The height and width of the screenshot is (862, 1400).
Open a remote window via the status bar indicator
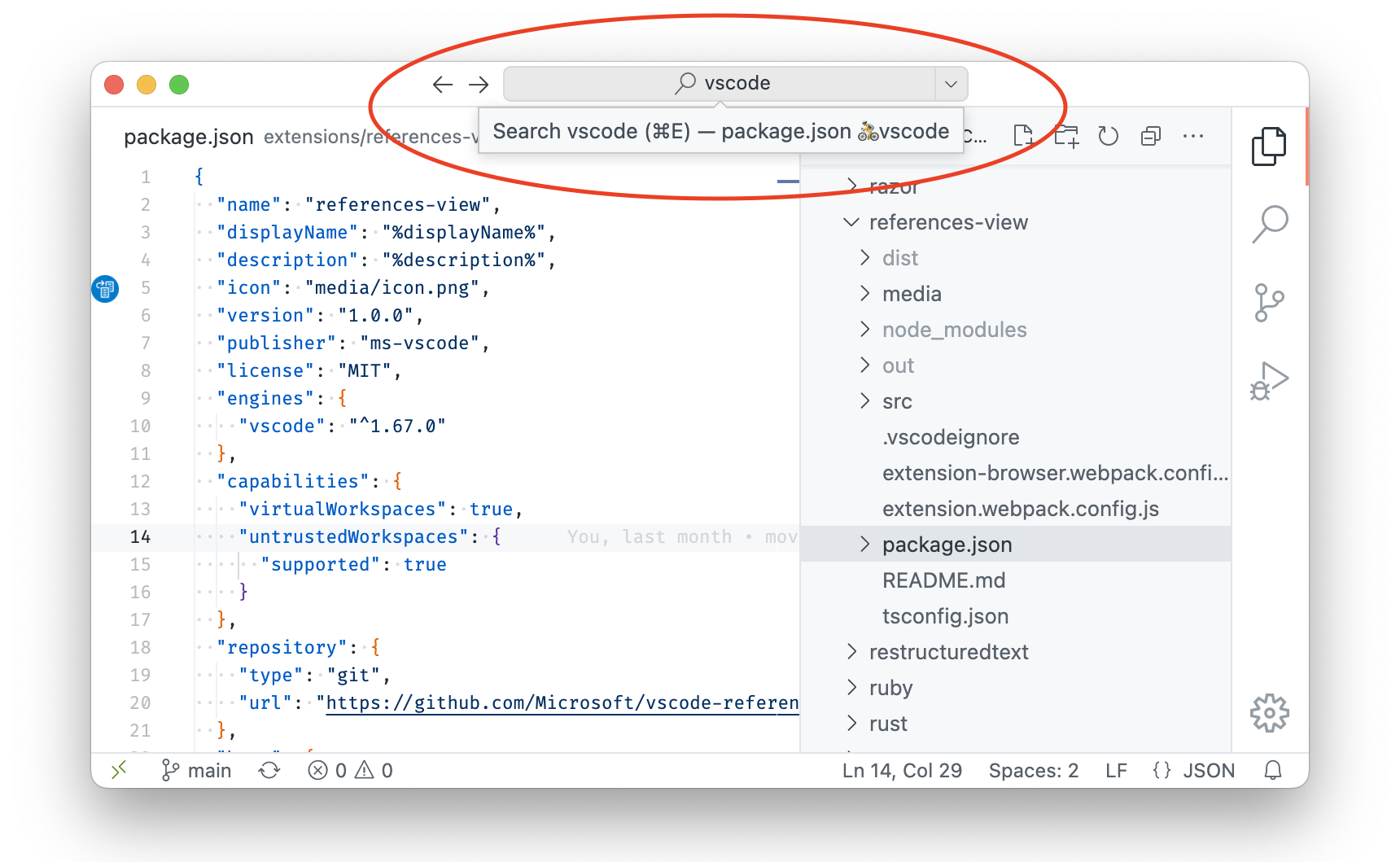(x=119, y=769)
